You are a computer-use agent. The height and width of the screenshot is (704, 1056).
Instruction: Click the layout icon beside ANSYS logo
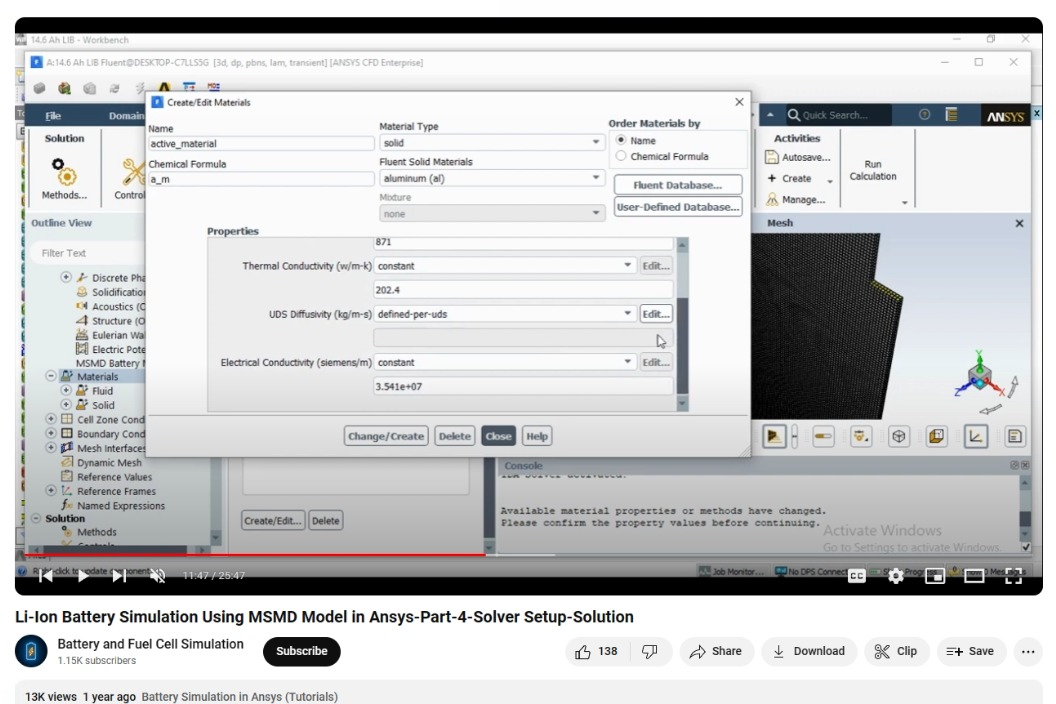coord(952,115)
